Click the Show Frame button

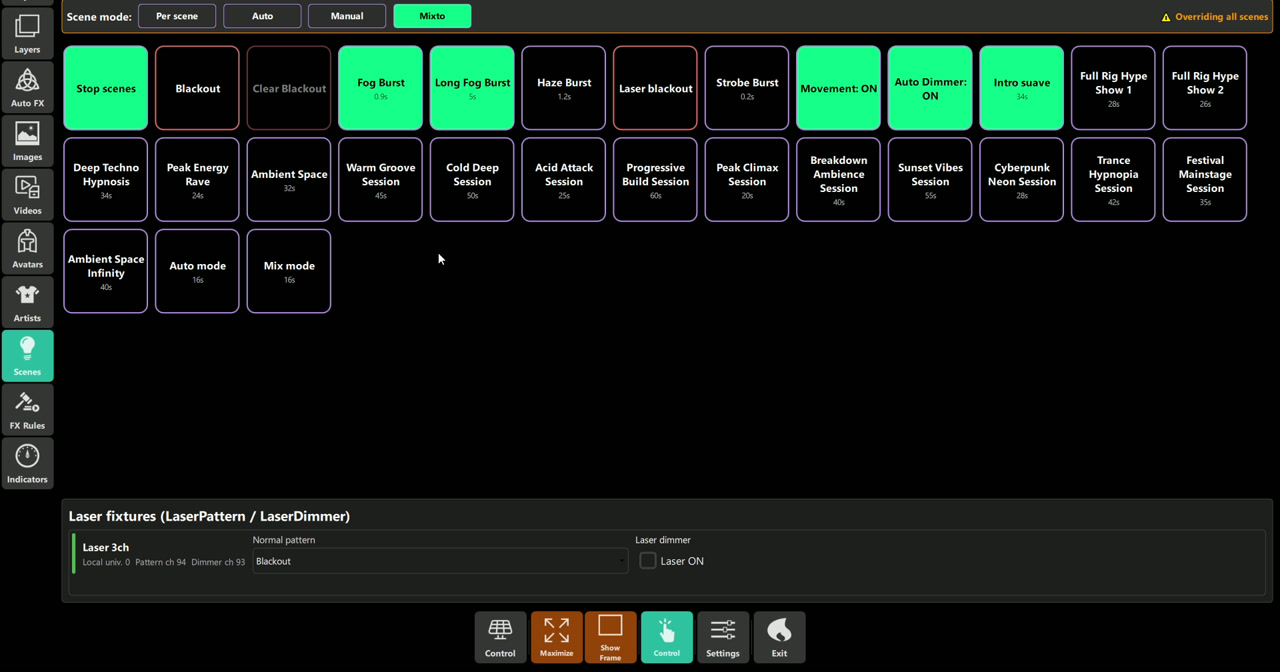[x=610, y=637]
